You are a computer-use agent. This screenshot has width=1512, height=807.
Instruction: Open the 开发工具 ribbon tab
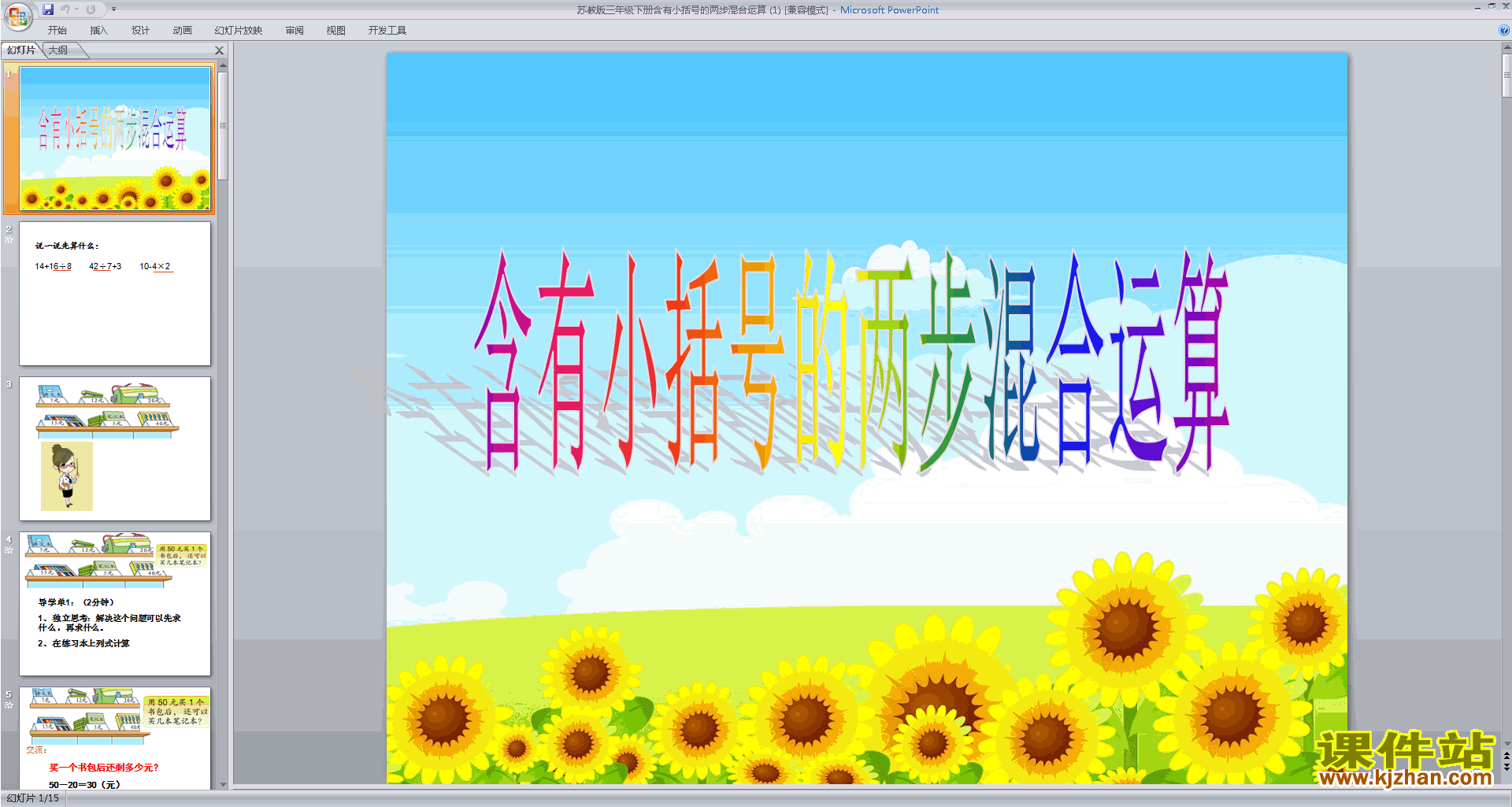coord(387,31)
